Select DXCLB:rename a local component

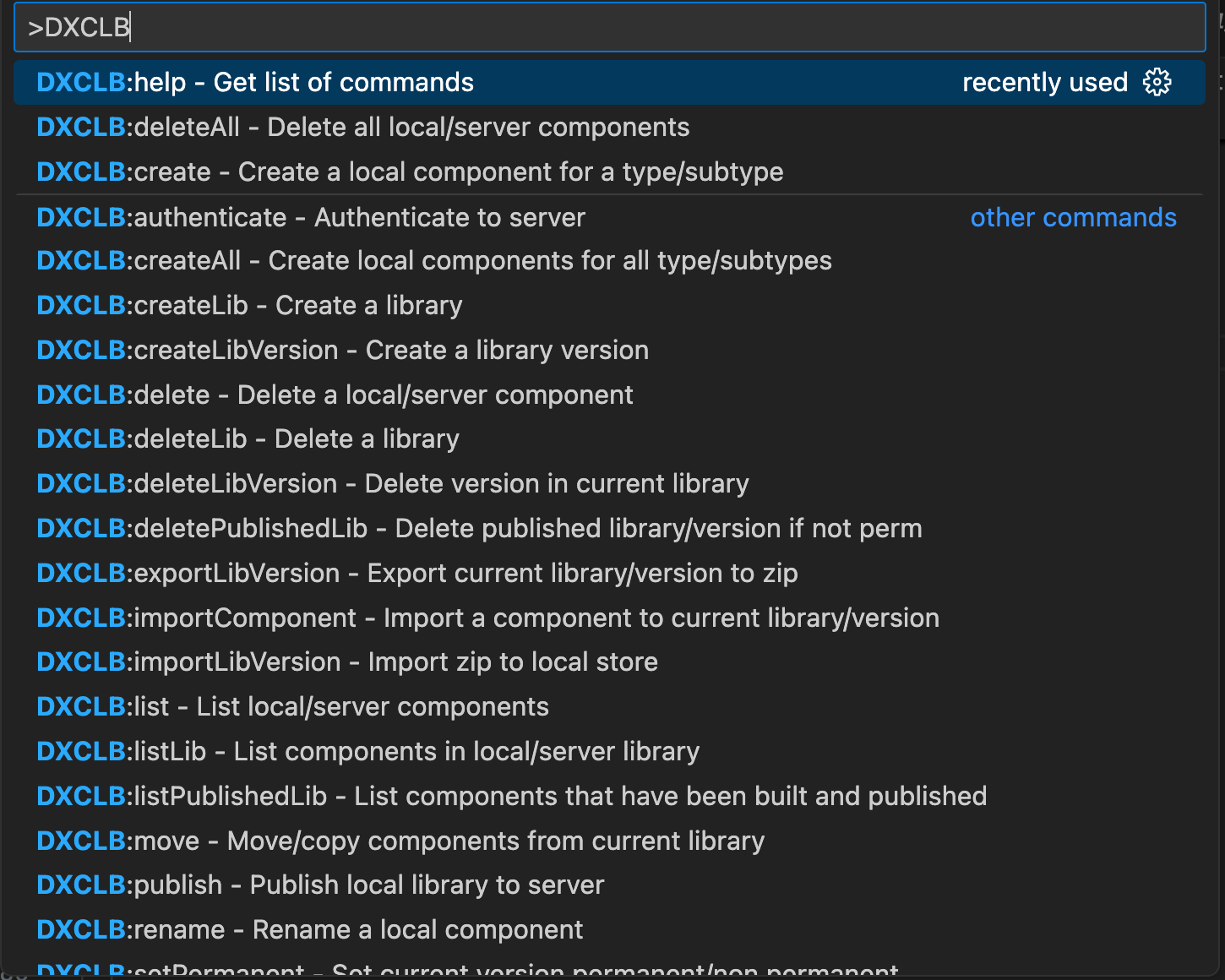tap(309, 929)
